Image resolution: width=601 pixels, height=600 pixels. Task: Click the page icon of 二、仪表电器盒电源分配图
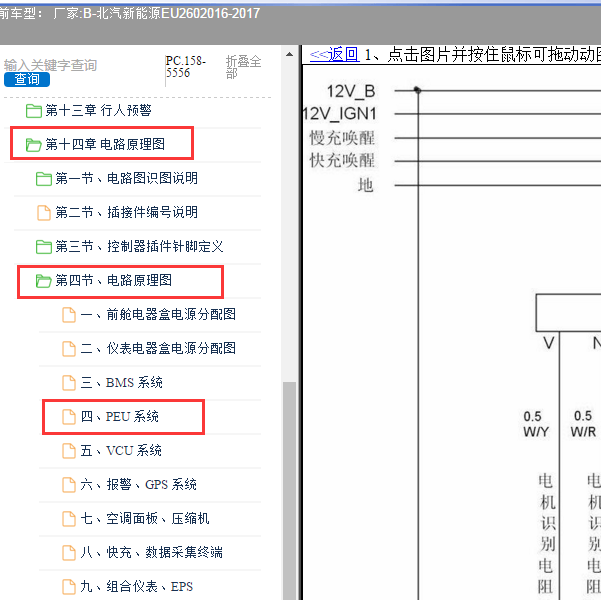coord(69,349)
